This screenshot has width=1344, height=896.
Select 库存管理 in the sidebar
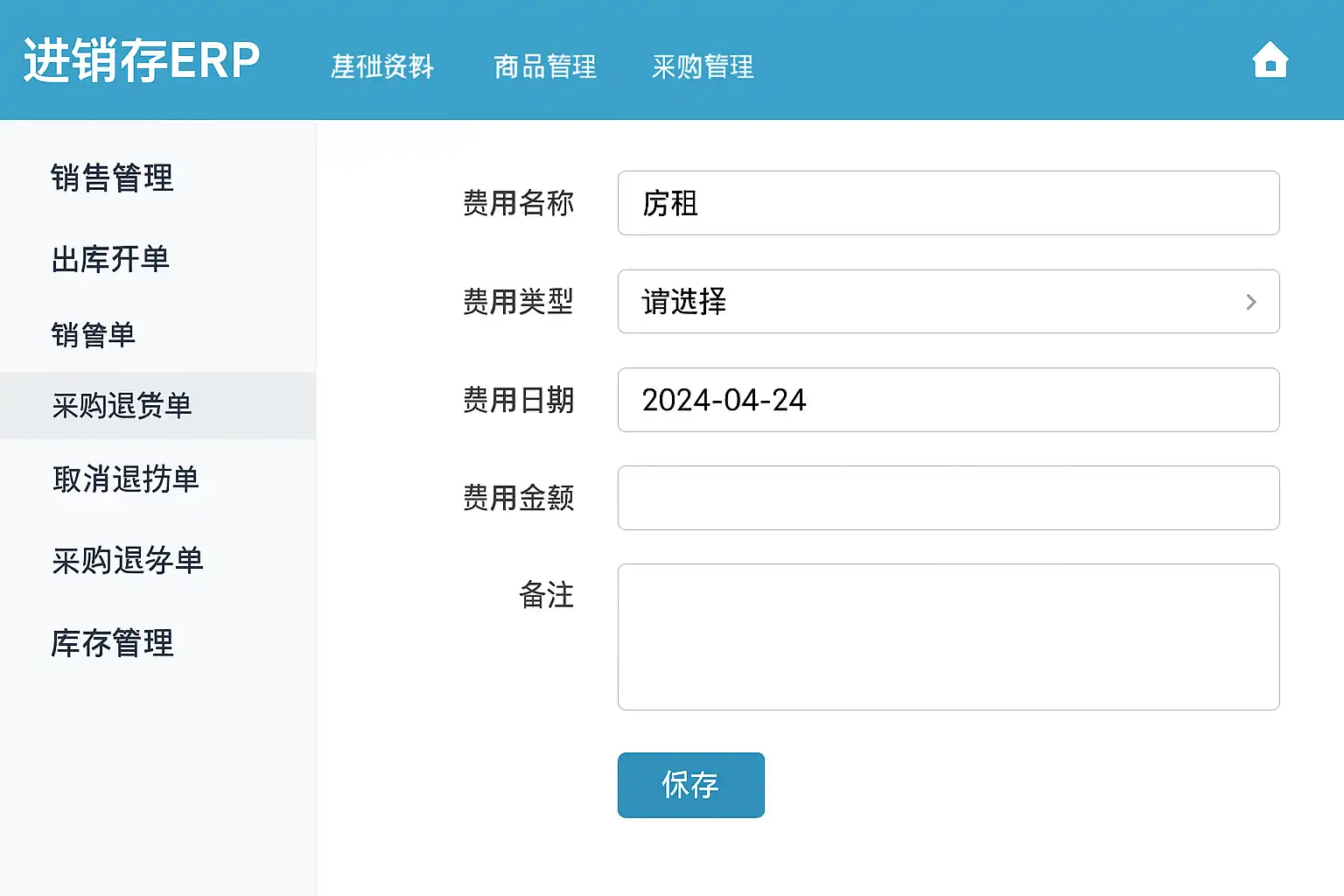coord(112,643)
